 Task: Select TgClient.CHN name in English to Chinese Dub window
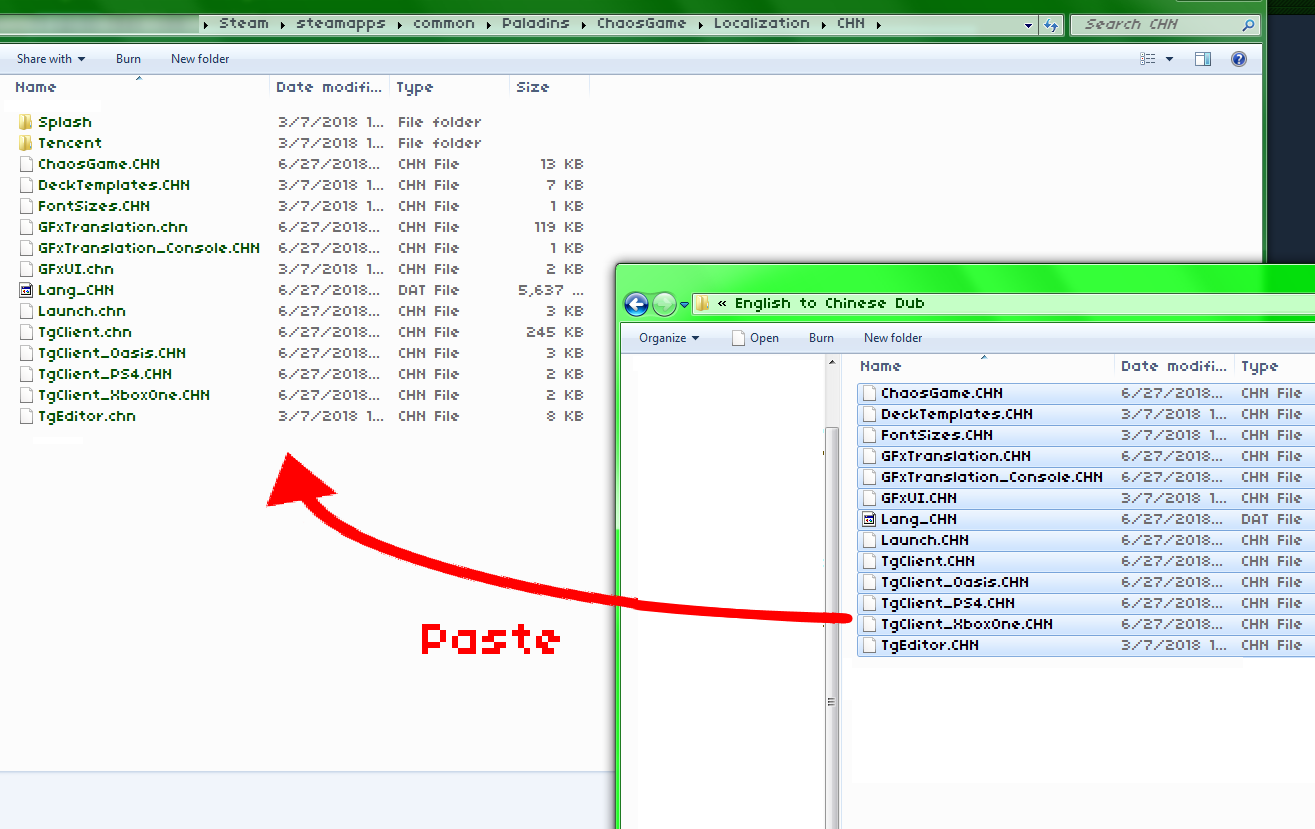928,561
